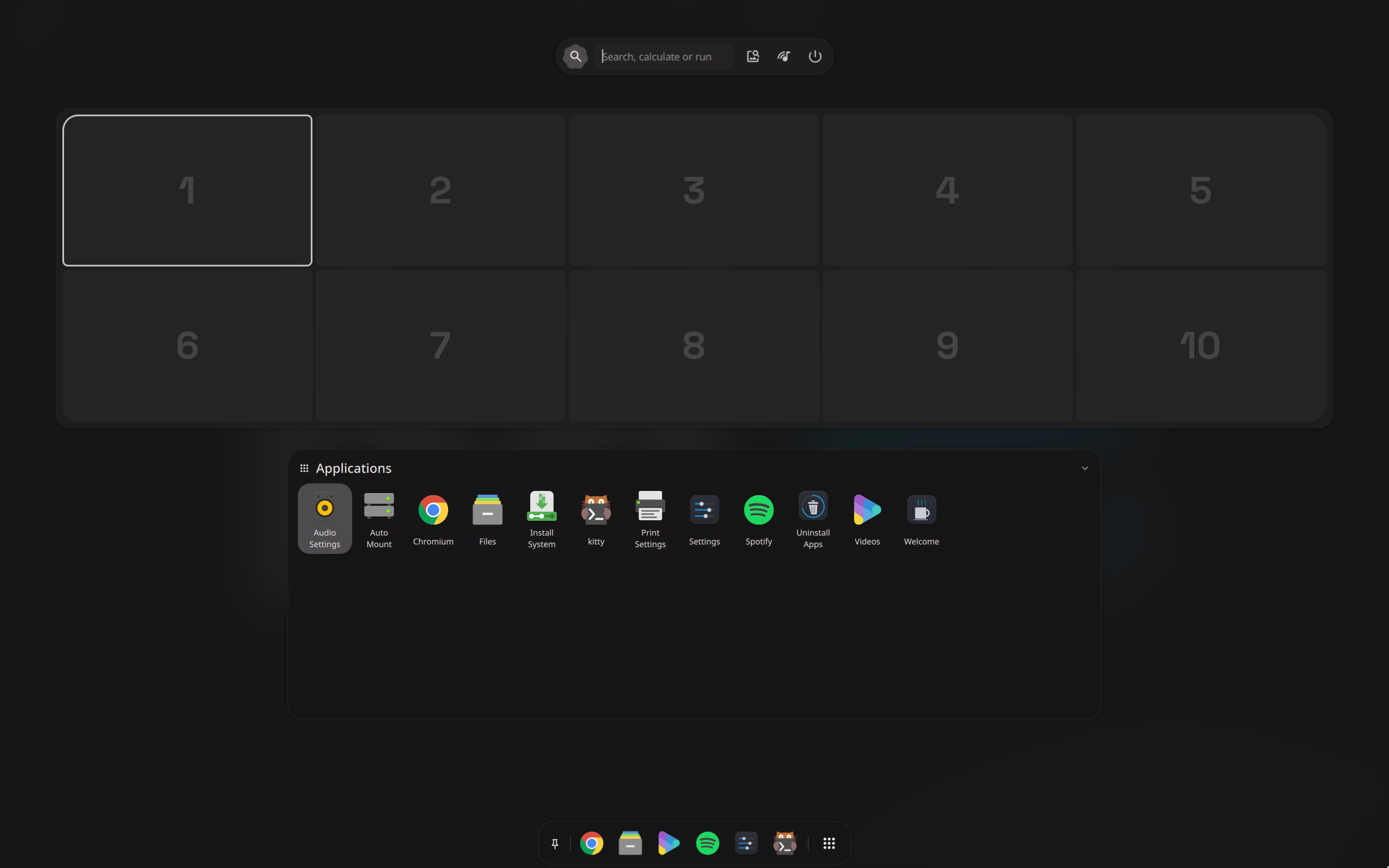
Task: Collapse the Applications panel chevron
Action: coord(1085,468)
